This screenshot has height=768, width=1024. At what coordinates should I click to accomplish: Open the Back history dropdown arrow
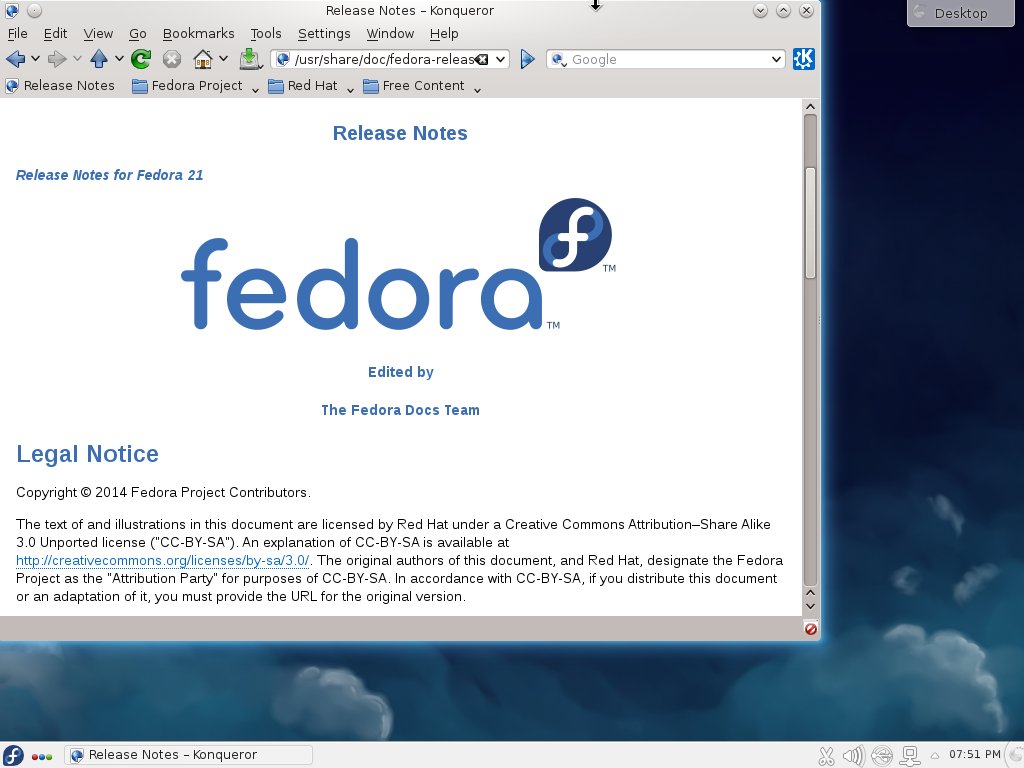pos(35,59)
